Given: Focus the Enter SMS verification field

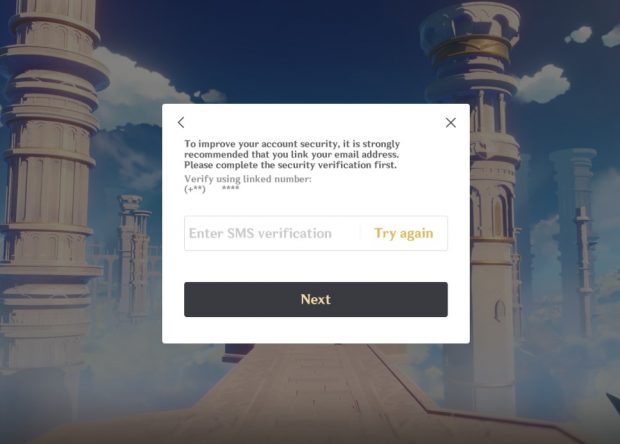Looking at the screenshot, I should click(x=273, y=233).
